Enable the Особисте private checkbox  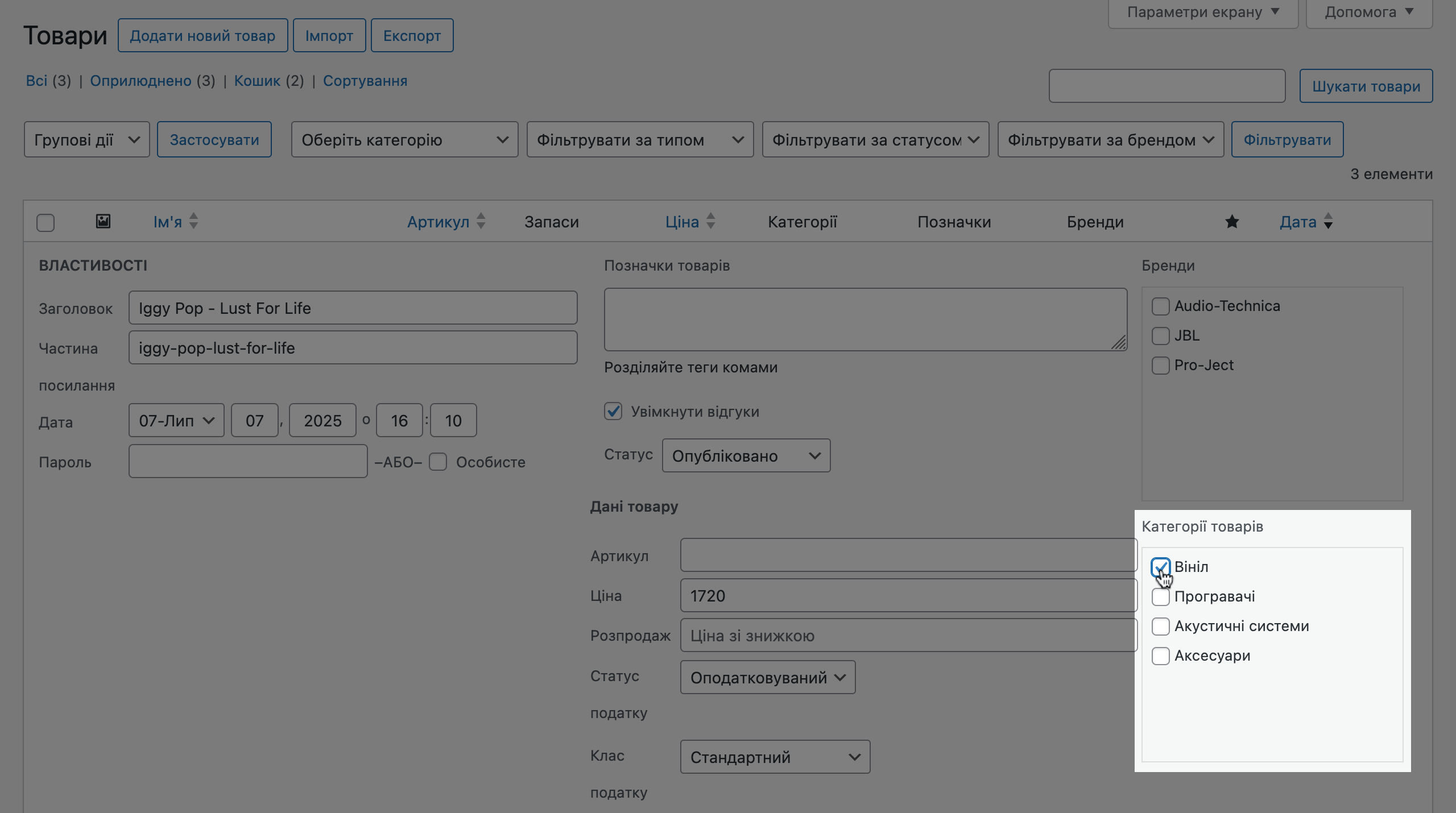pyautogui.click(x=438, y=462)
